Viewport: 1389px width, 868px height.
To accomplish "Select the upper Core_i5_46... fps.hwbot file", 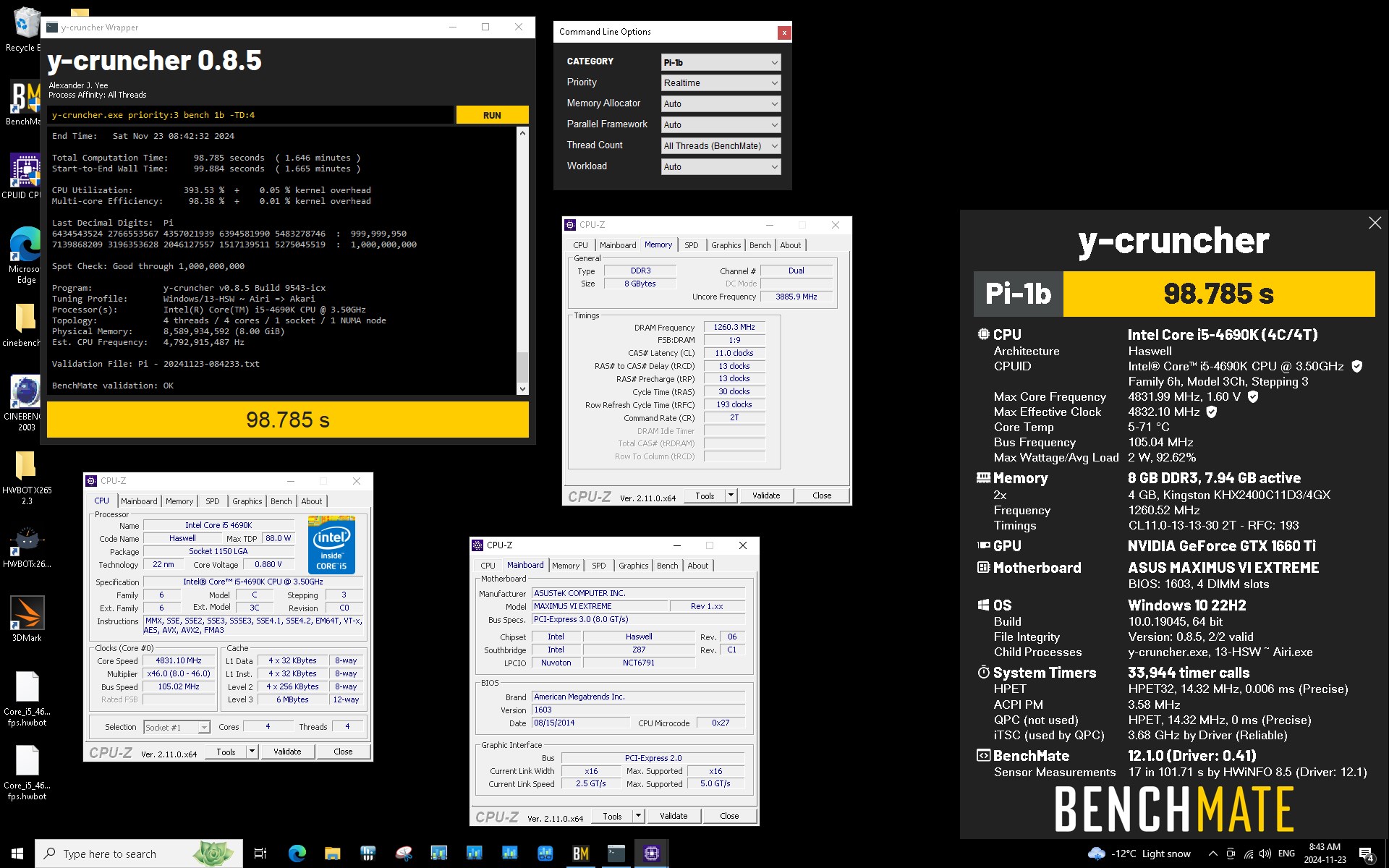I will tap(27, 699).
